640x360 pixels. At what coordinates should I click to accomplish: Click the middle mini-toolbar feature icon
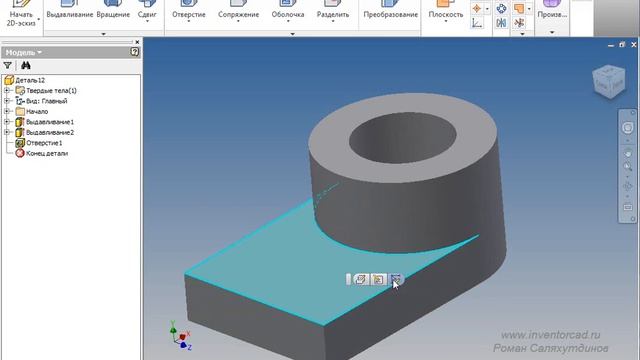[378, 279]
